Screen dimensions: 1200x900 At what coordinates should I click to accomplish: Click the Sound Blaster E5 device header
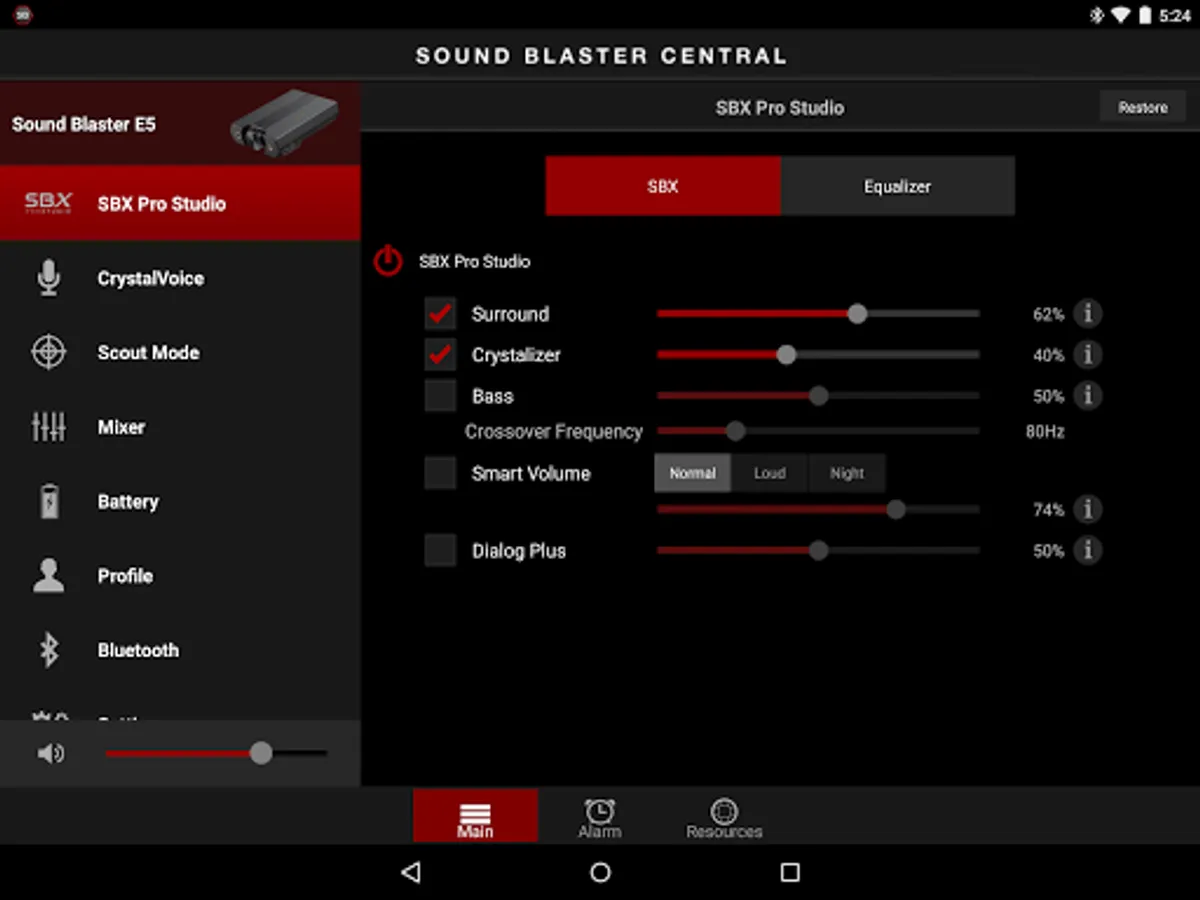coord(180,124)
